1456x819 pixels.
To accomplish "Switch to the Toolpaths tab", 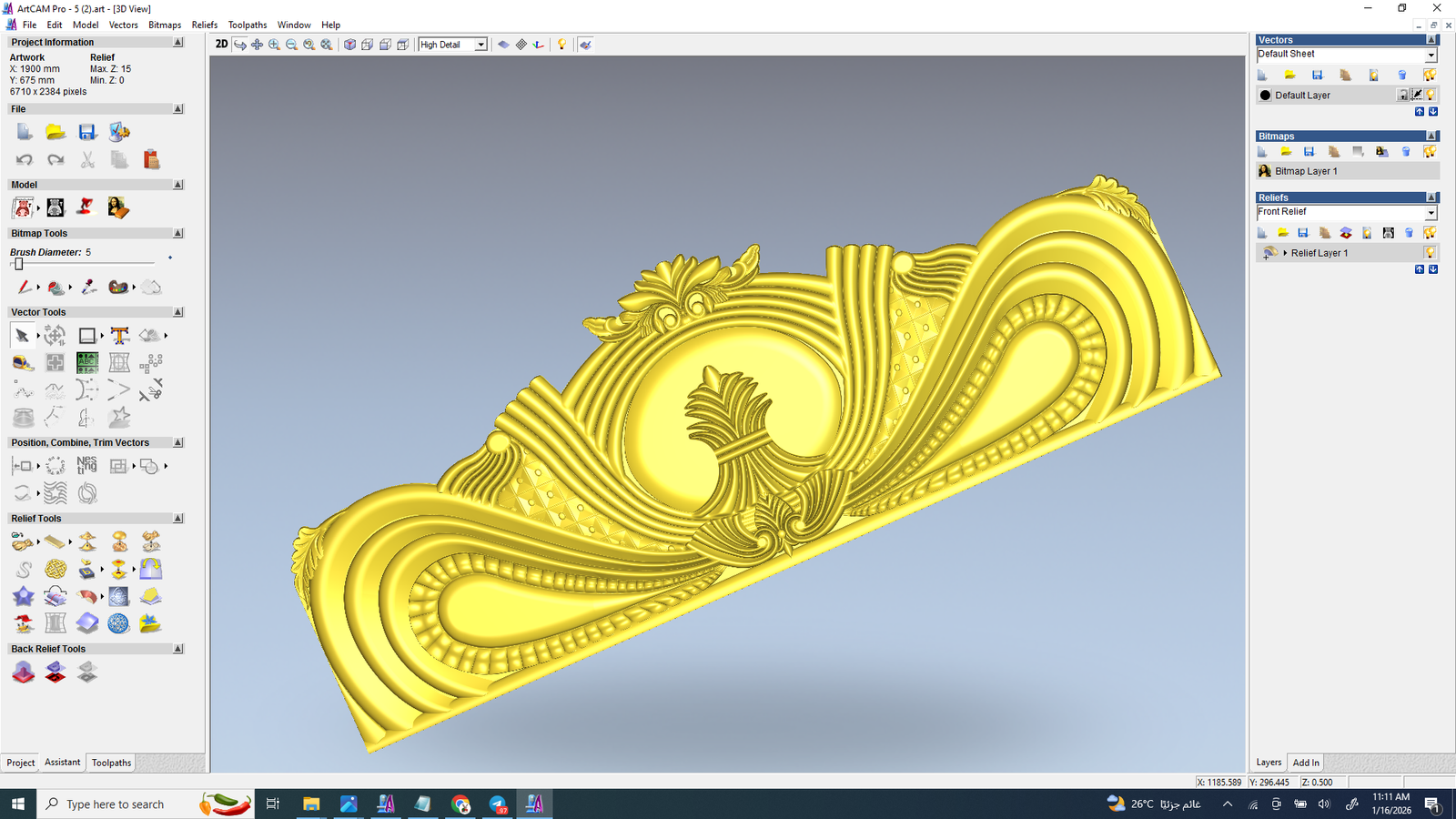I will 111,763.
